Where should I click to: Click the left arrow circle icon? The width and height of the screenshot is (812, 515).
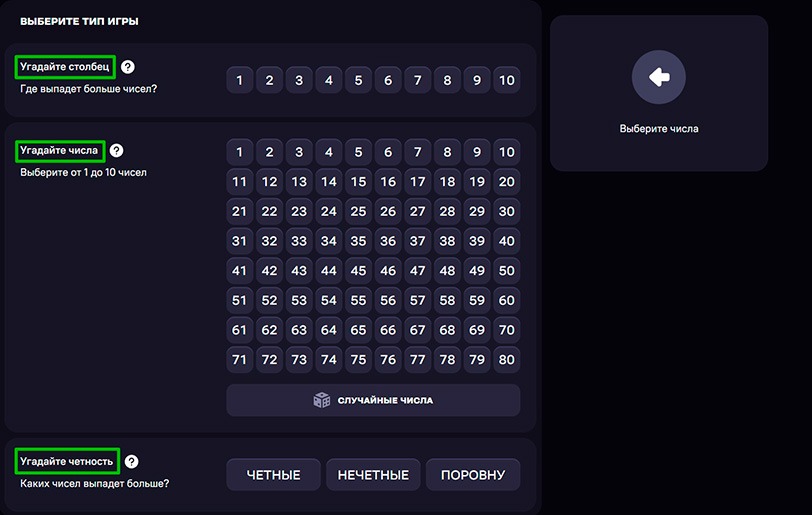pos(658,76)
